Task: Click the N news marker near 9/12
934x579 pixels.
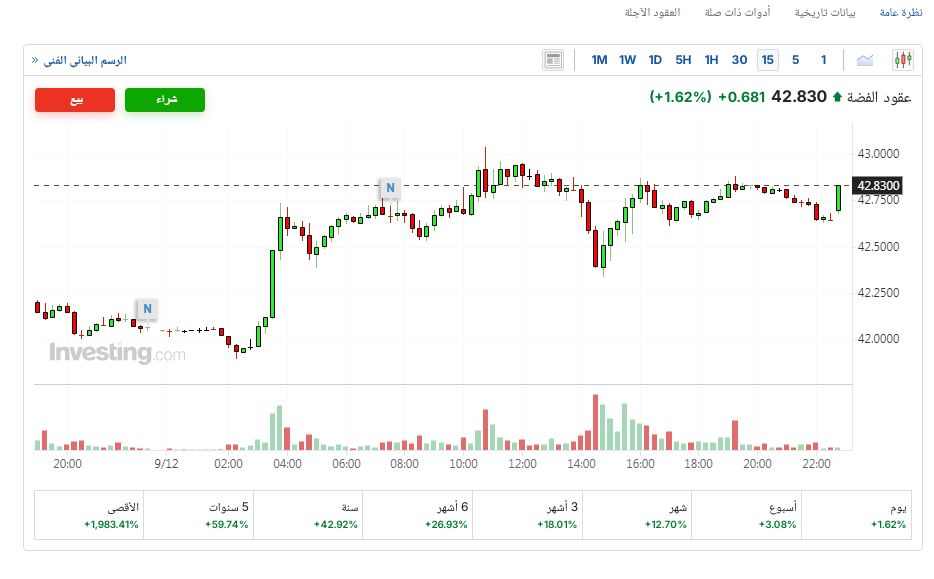Action: pos(147,308)
